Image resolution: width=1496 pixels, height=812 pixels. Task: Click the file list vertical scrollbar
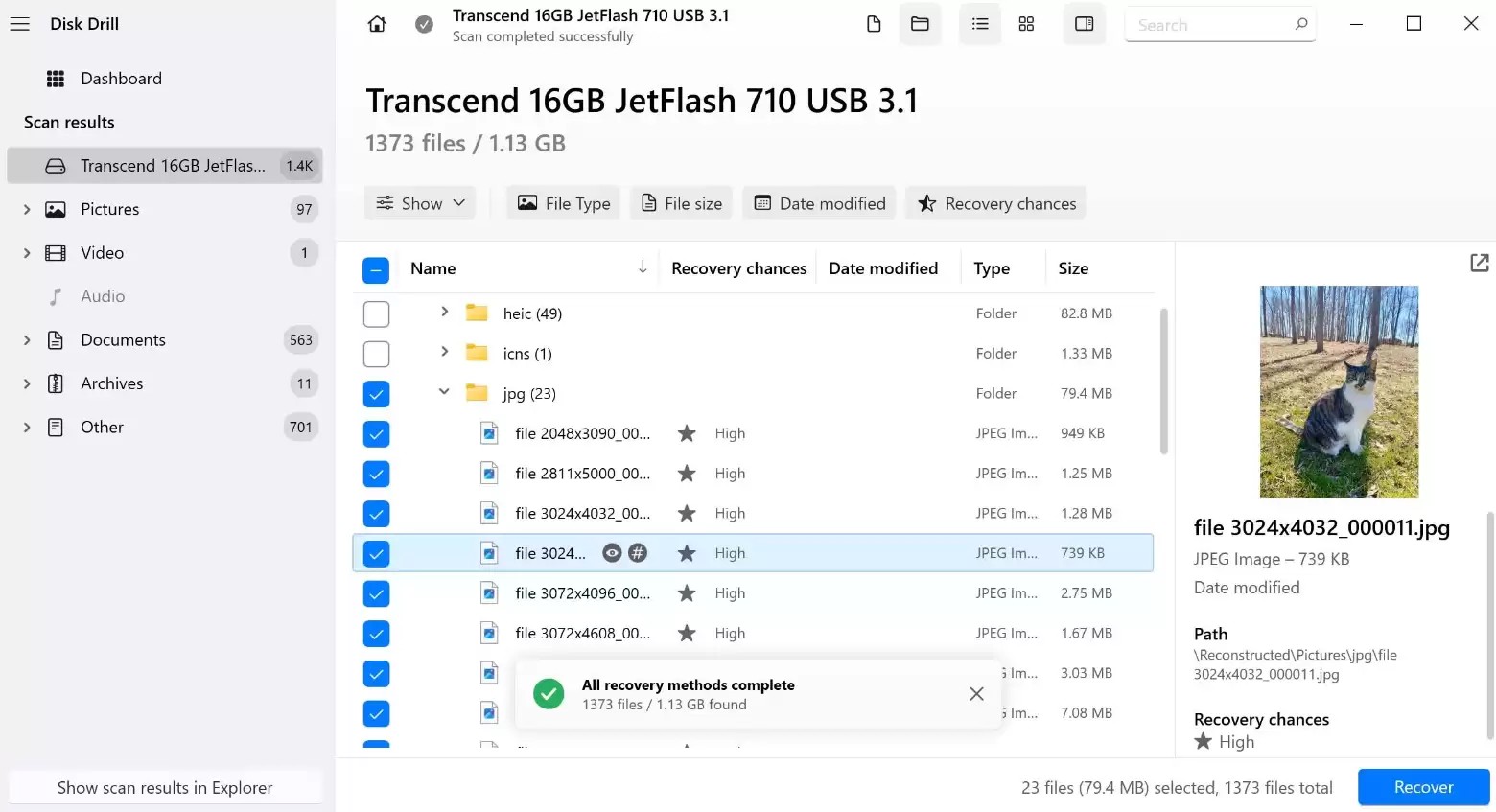tap(1163, 381)
